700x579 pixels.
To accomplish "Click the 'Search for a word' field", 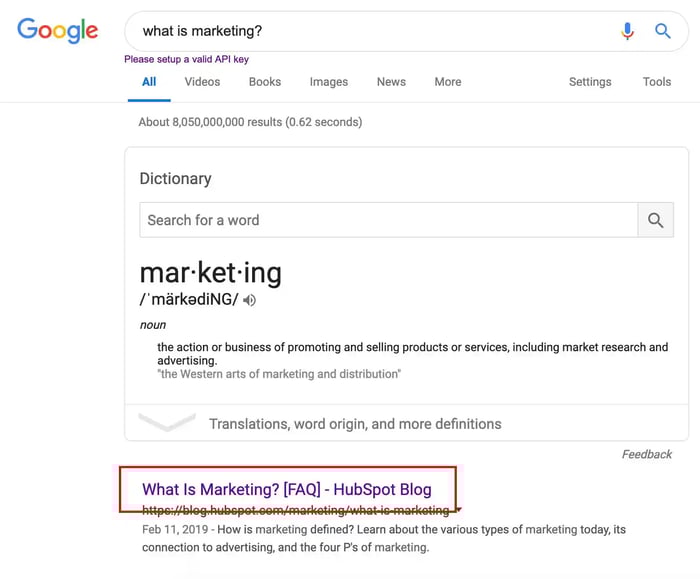I will [388, 220].
